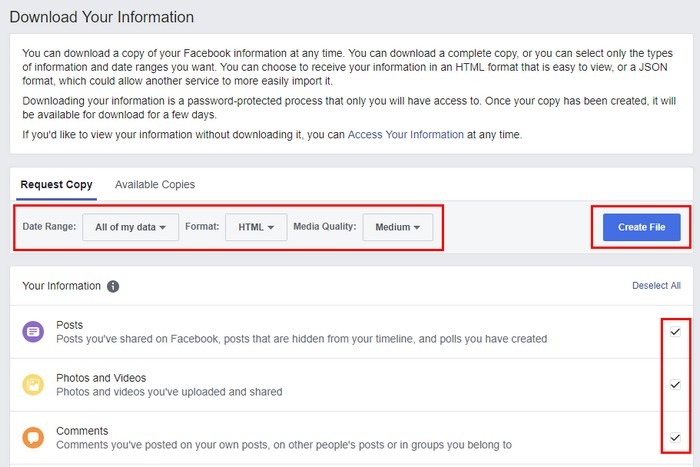Click the Deselect All link
The image size is (700, 467).
[656, 286]
